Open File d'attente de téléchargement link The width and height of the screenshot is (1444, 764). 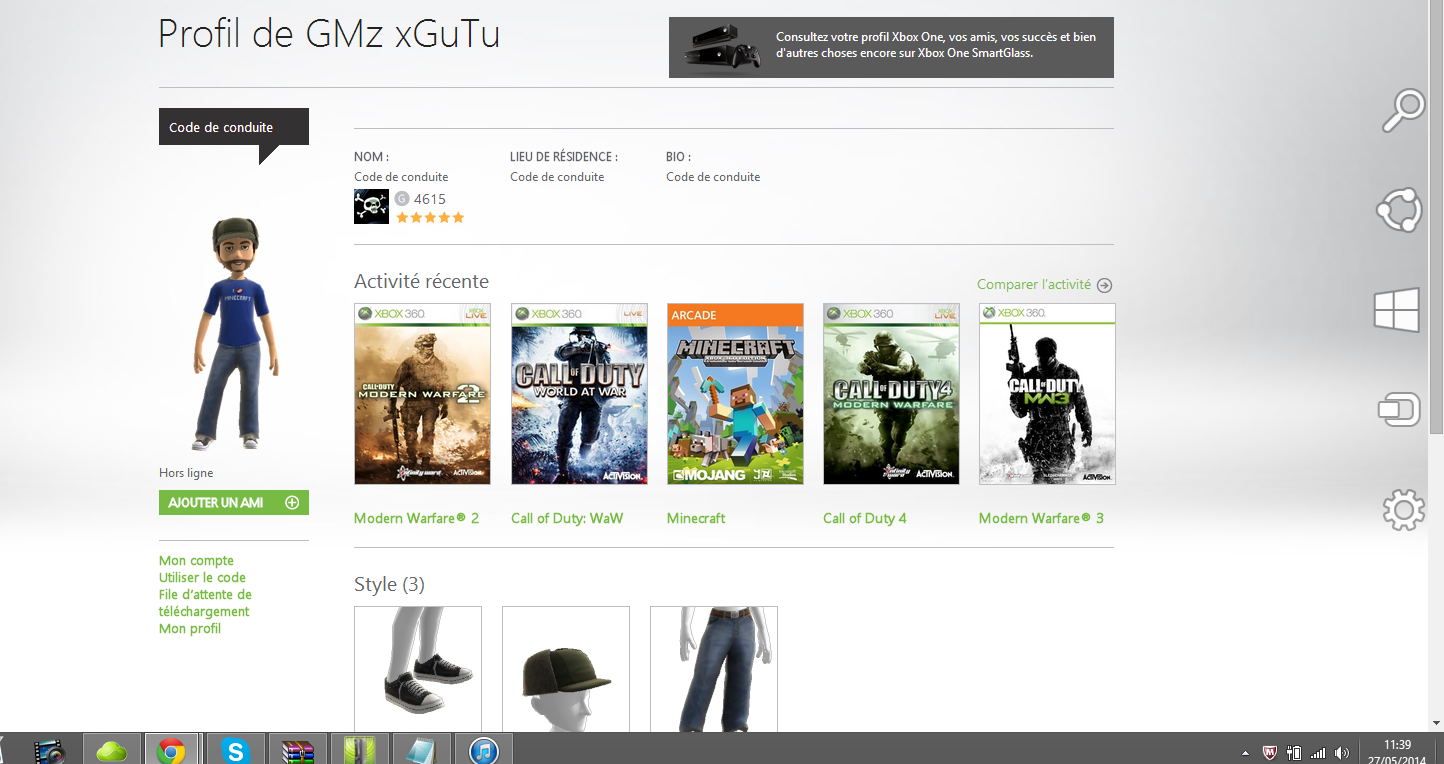(206, 603)
